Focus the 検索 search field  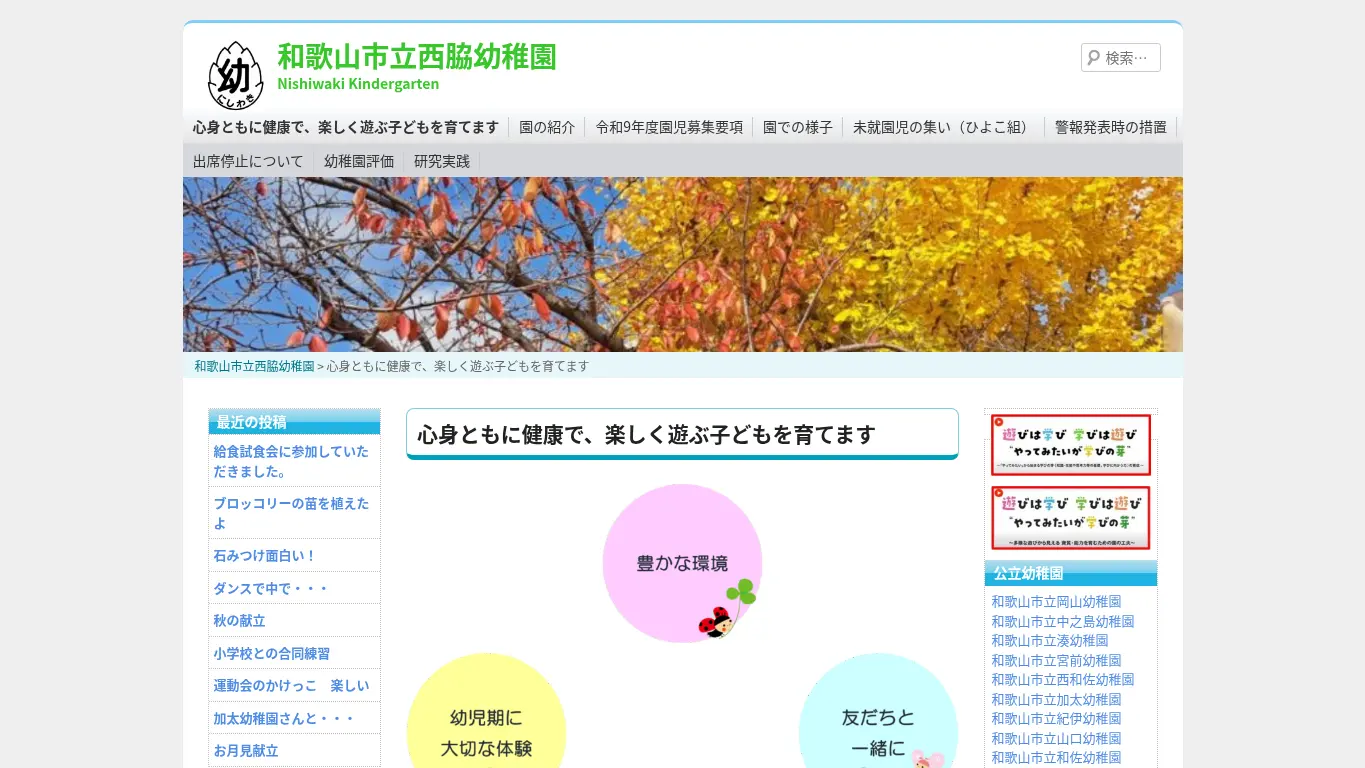click(x=1121, y=58)
